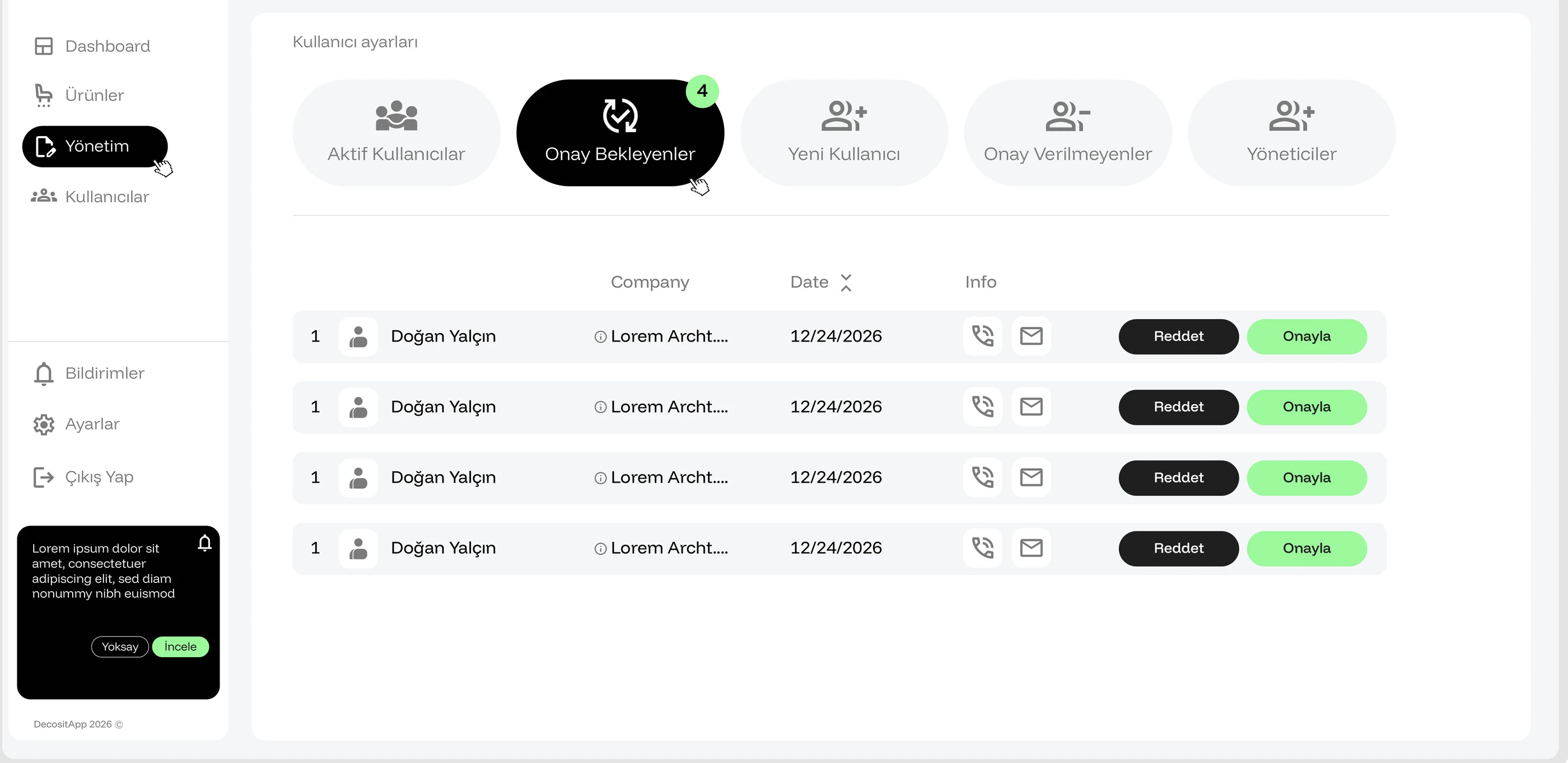Open the Dashboard sidebar item
Screen dimensions: 1568x763
pos(92,46)
